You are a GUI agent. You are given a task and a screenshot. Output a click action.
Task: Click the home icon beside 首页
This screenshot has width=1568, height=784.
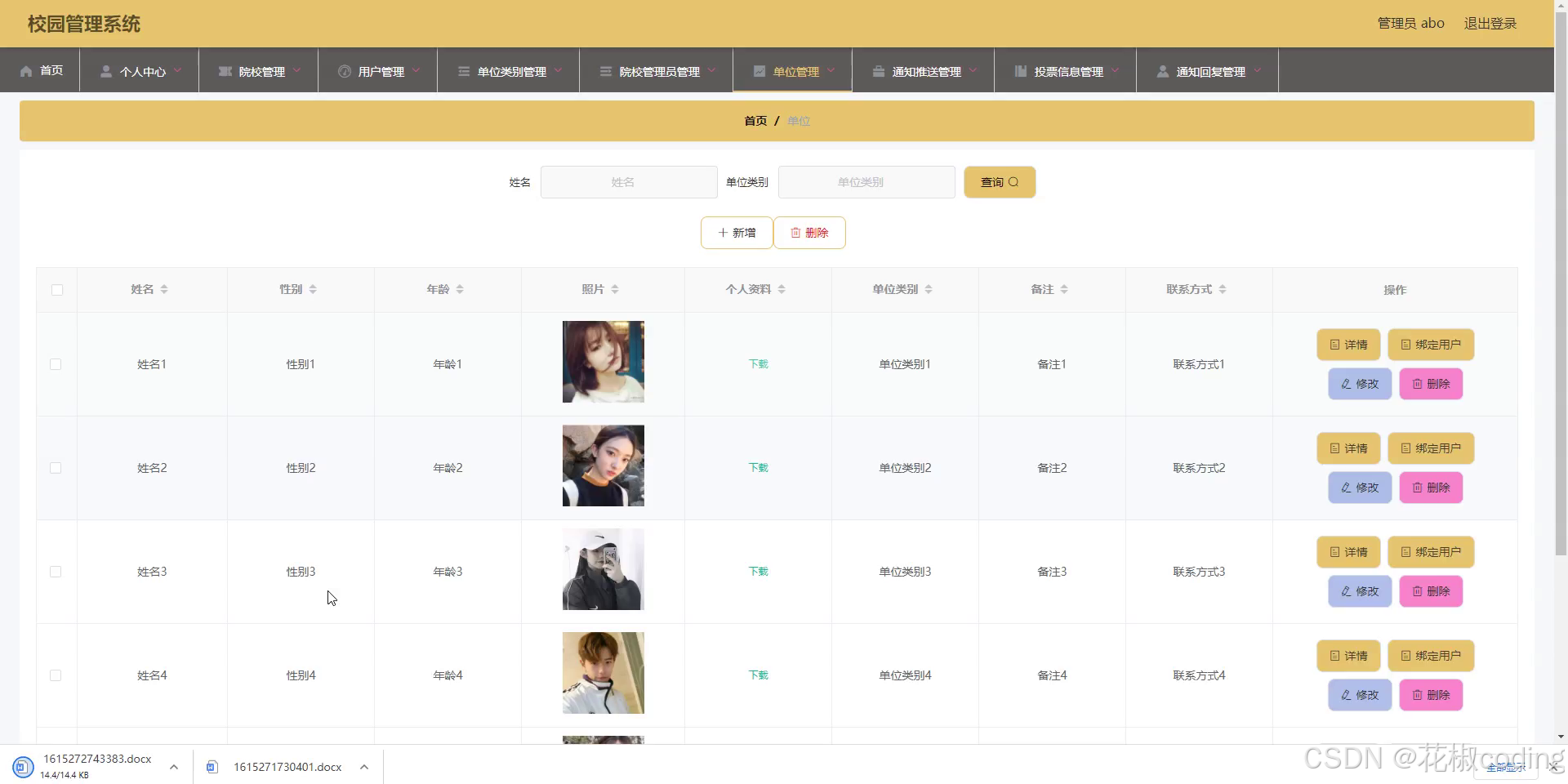coord(26,71)
